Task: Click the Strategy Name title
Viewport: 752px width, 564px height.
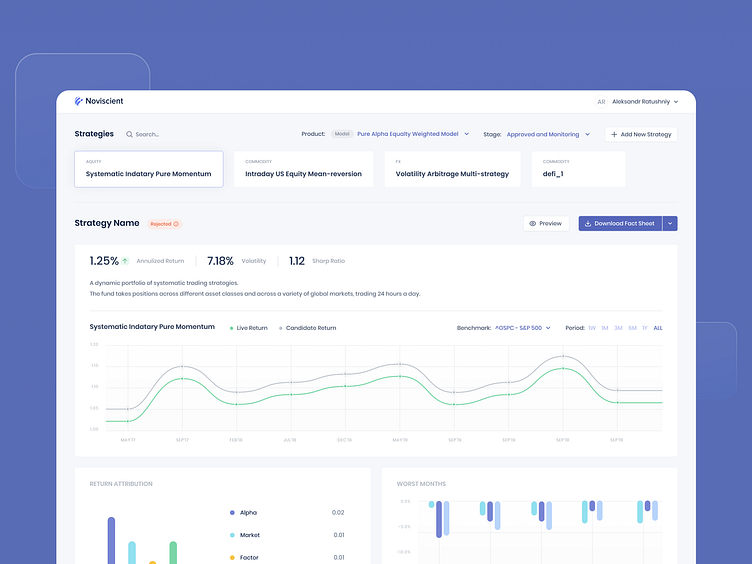Action: coord(107,223)
